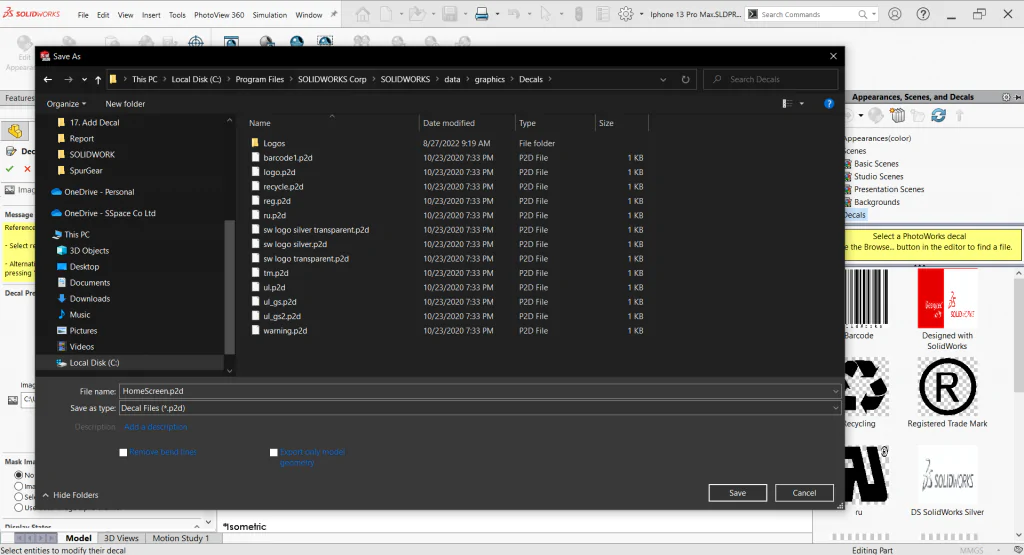
Task: Toggle Export only model geometry checkbox
Action: 274,452
